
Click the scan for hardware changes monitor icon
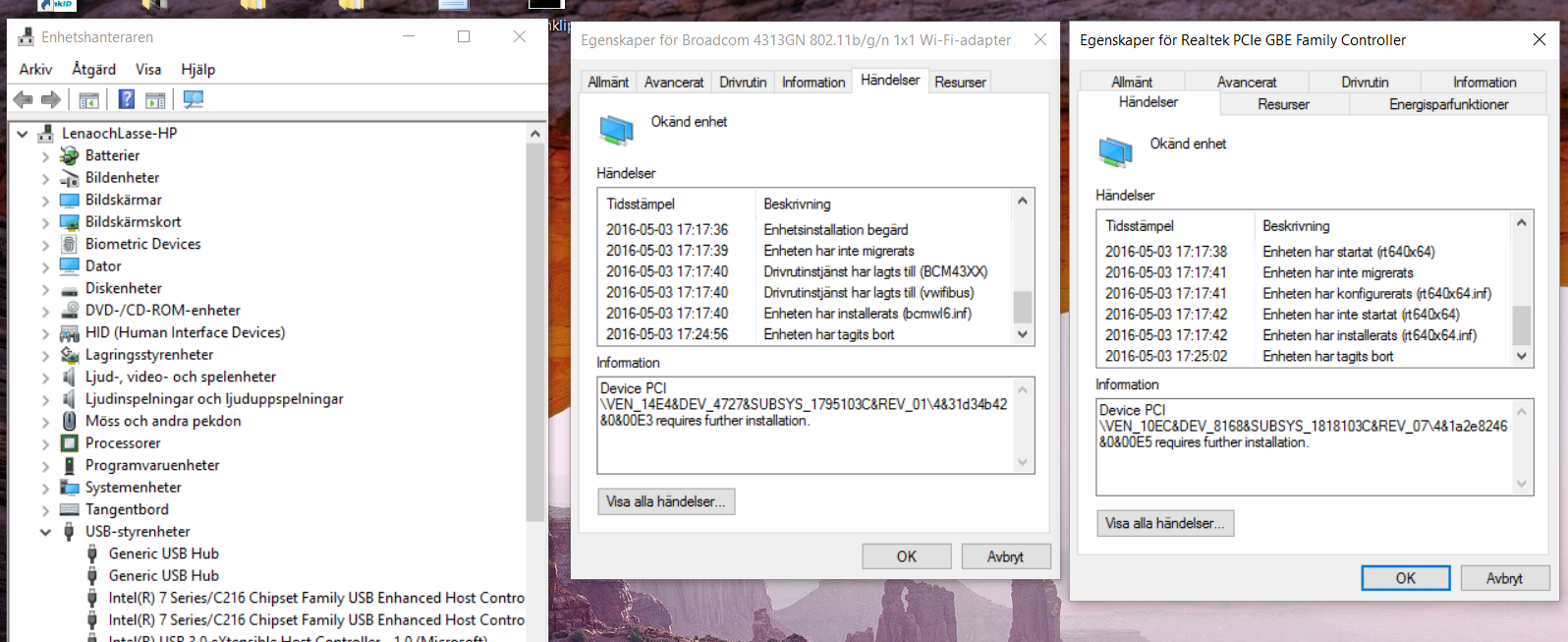[194, 99]
